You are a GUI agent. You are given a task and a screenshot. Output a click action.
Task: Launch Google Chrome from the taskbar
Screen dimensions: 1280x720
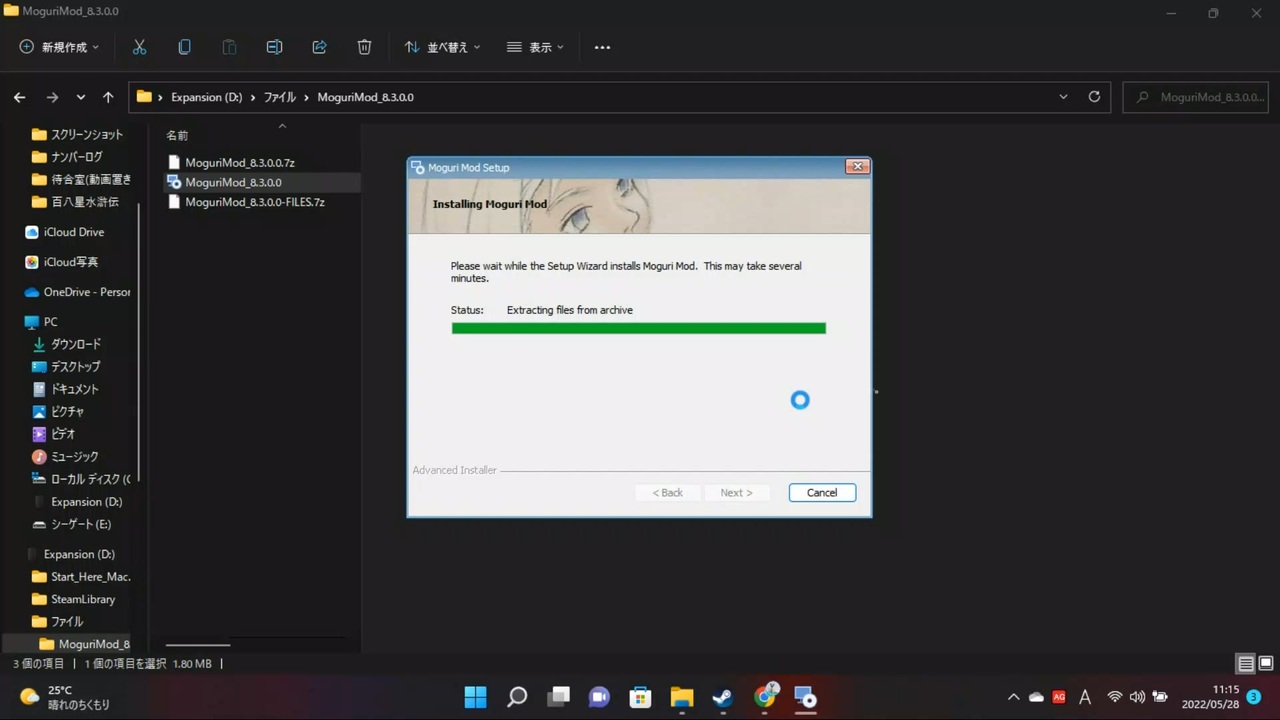(x=765, y=697)
